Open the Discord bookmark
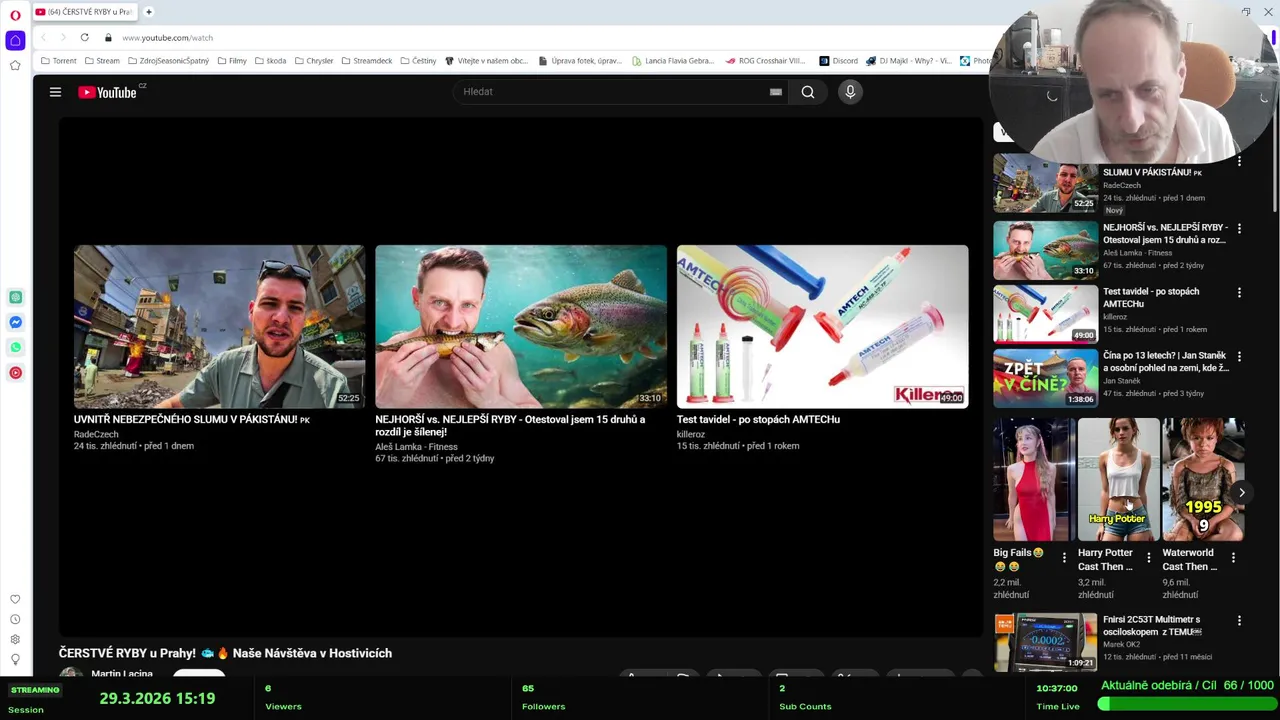 (x=838, y=61)
